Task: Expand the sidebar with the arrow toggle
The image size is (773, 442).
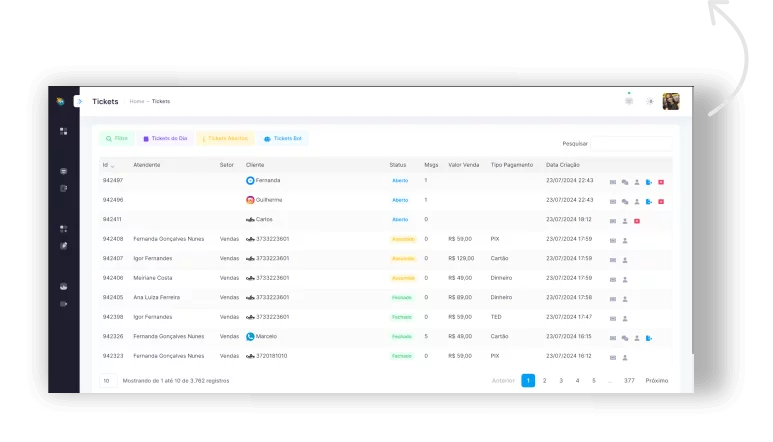Action: point(79,101)
